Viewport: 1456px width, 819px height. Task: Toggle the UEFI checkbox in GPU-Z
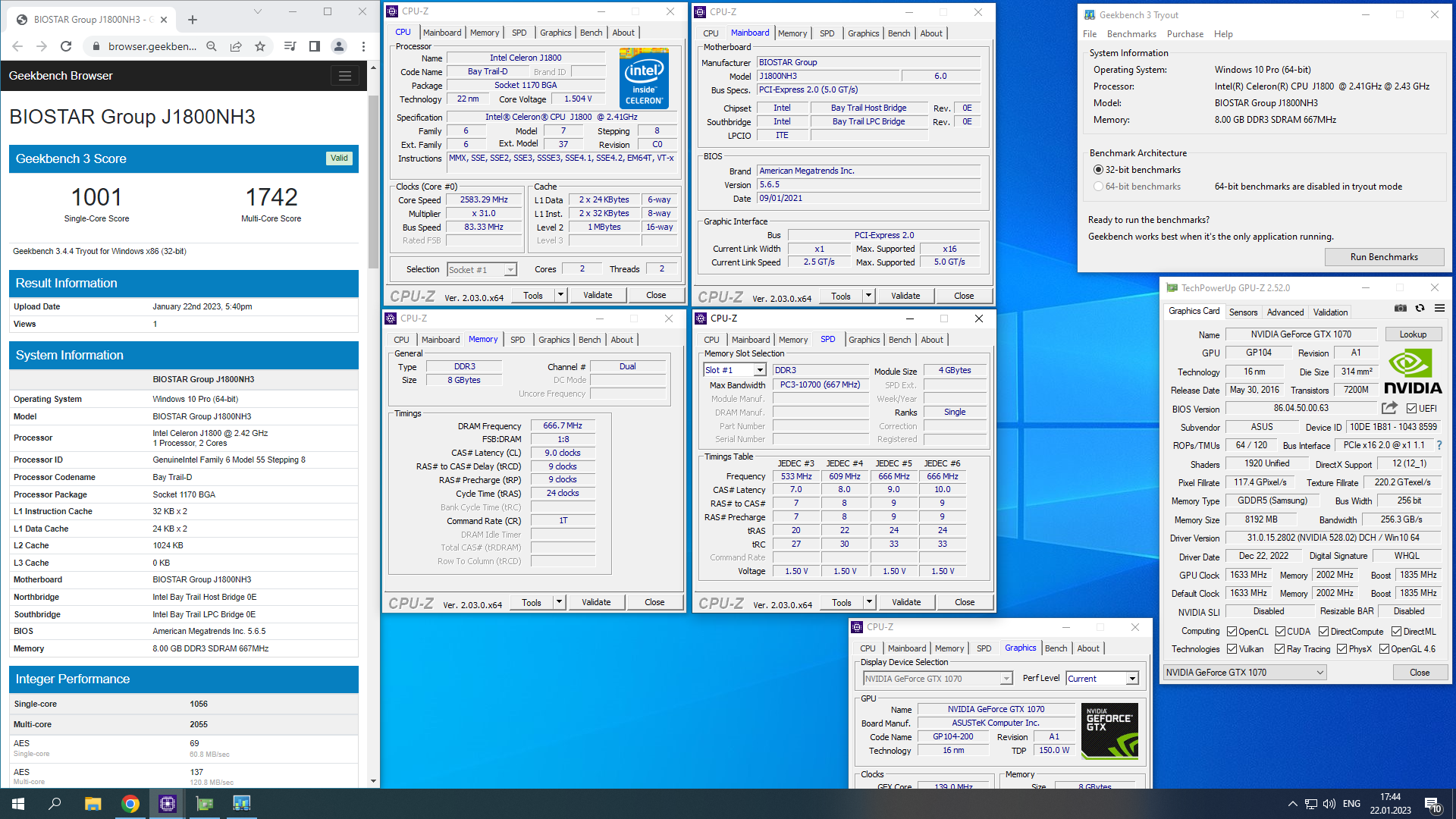[x=1411, y=409]
